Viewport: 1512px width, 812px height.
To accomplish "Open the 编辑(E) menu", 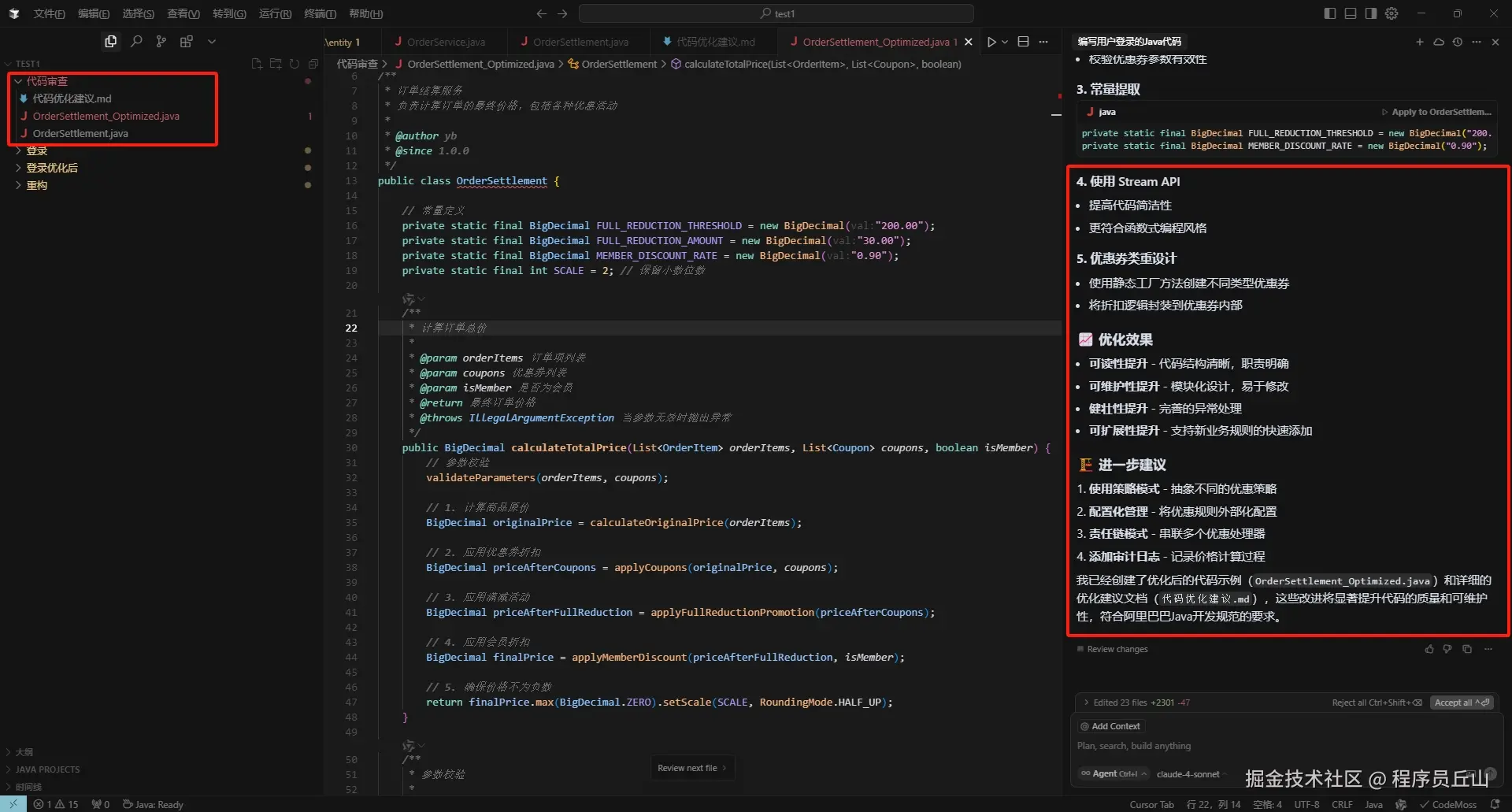I will click(x=94, y=13).
